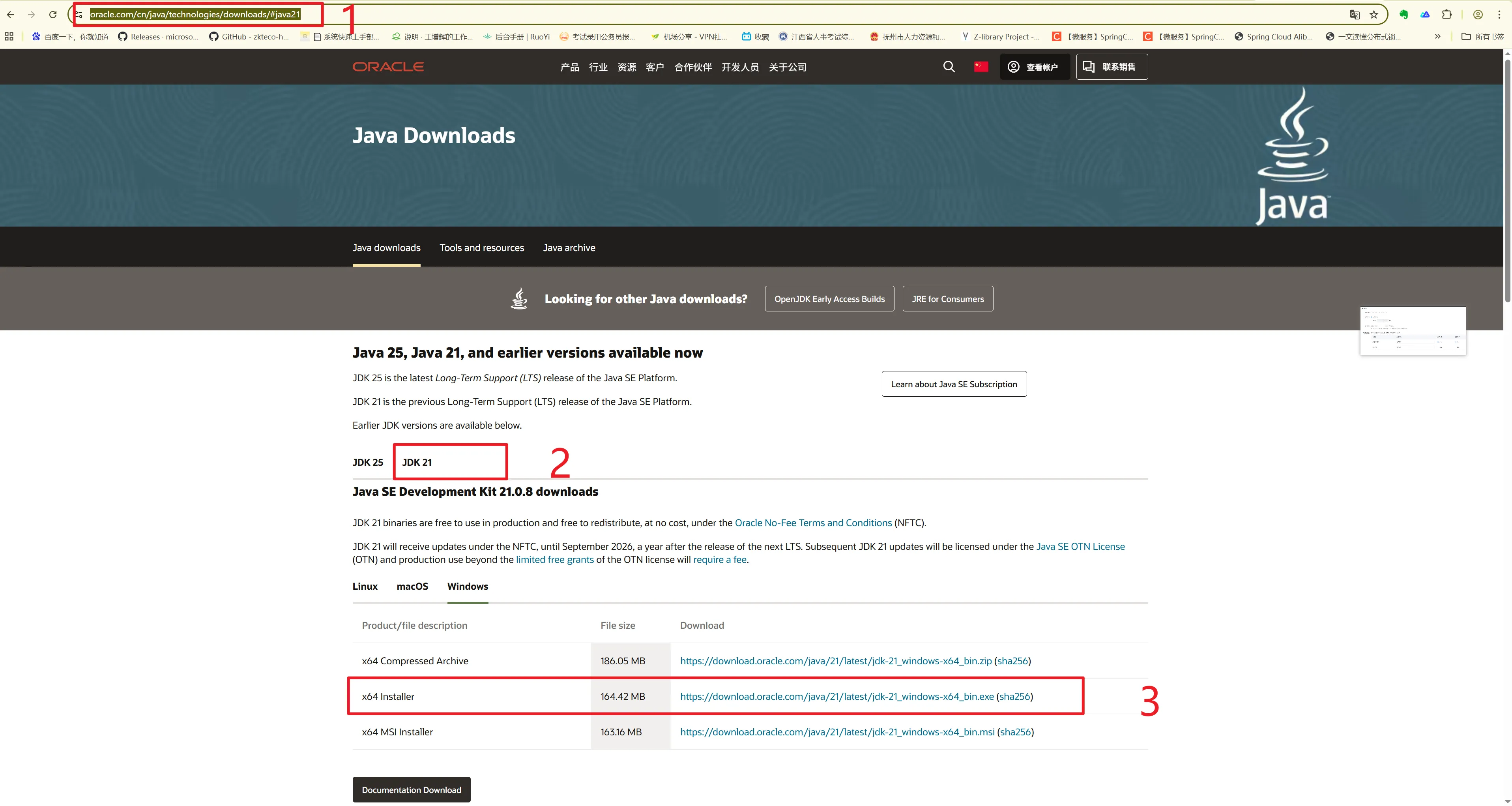Open sha256 link for x64 Installer
Screen dimensions: 1512x806
click(1014, 697)
